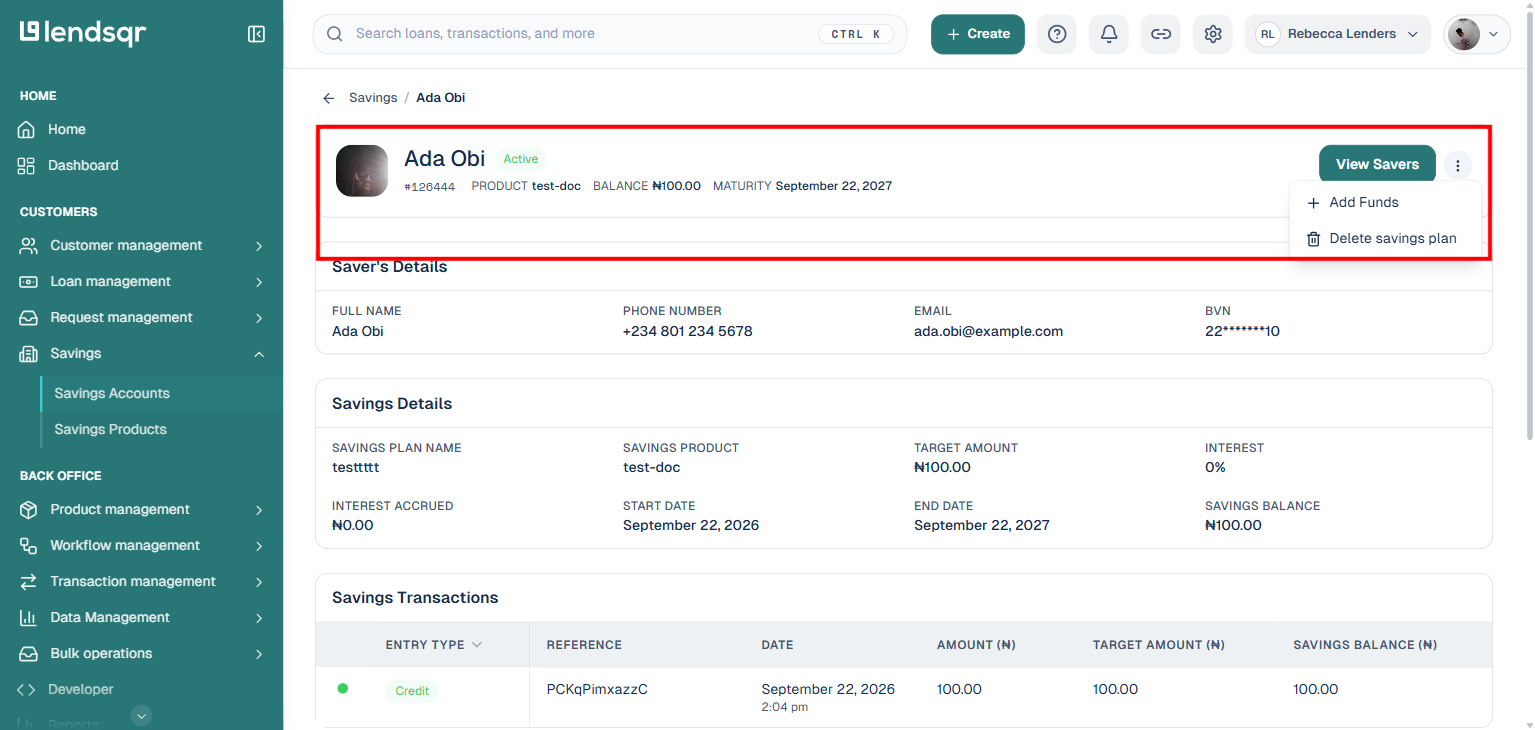1535x730 pixels.
Task: Click the Workflow management icon
Action: click(29, 546)
